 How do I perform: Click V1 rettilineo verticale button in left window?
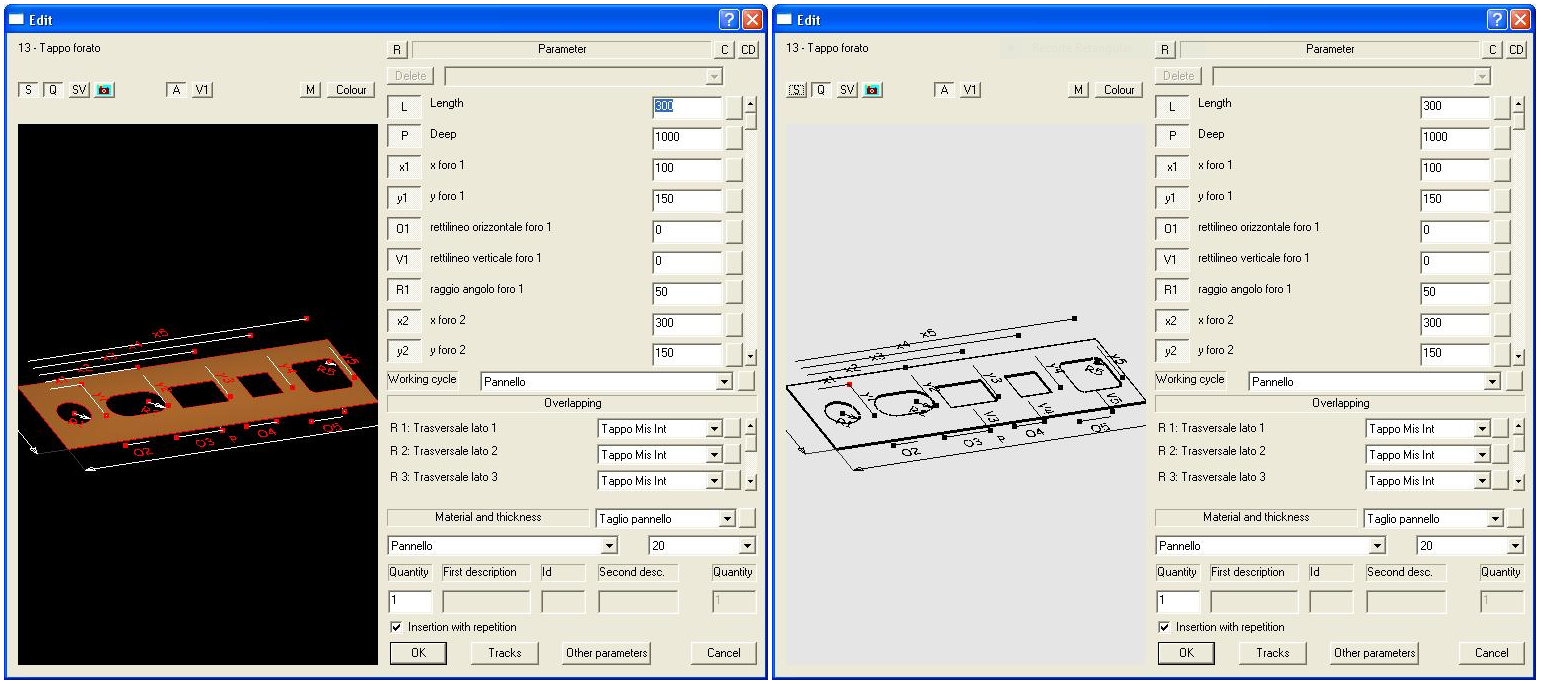(x=404, y=261)
